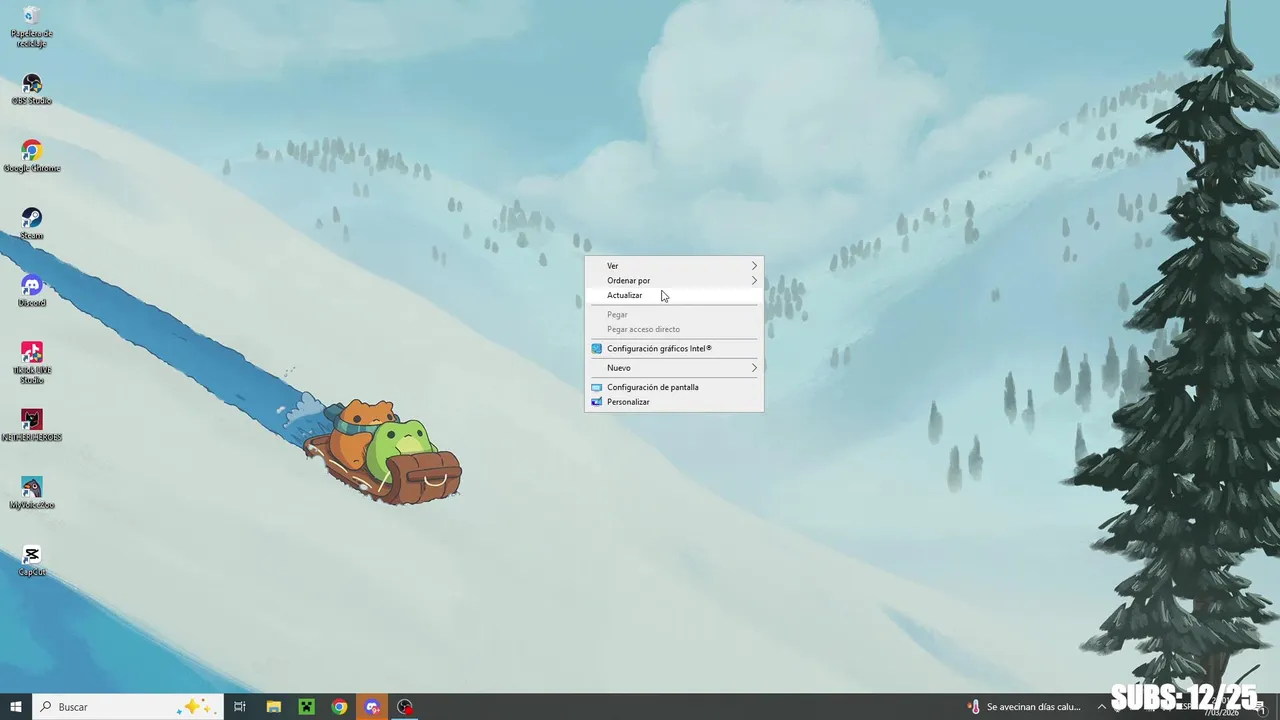Expand the Ver submenu

(x=674, y=266)
